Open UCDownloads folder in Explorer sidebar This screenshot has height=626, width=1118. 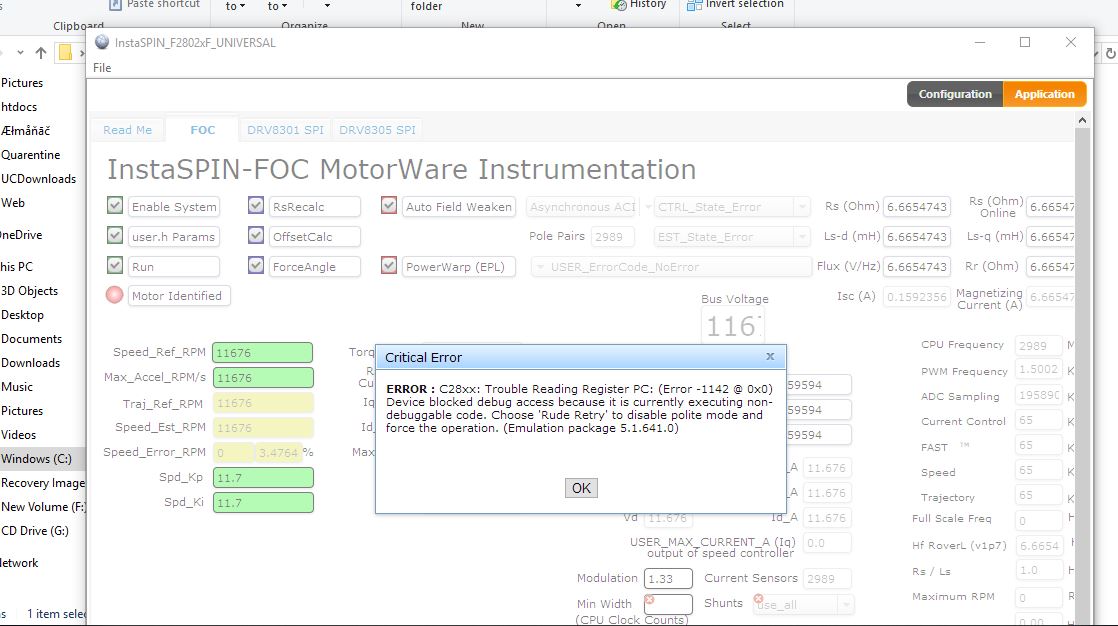[x=39, y=179]
